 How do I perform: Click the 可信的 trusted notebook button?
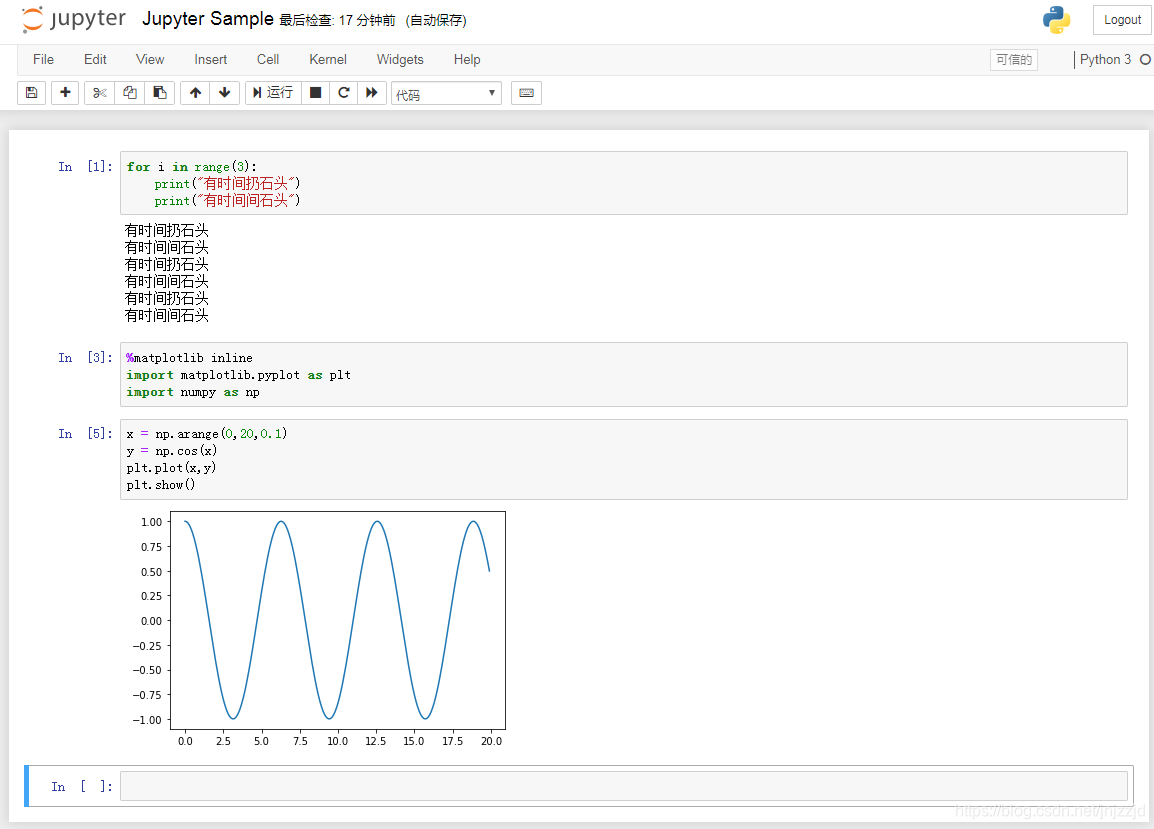(1013, 60)
